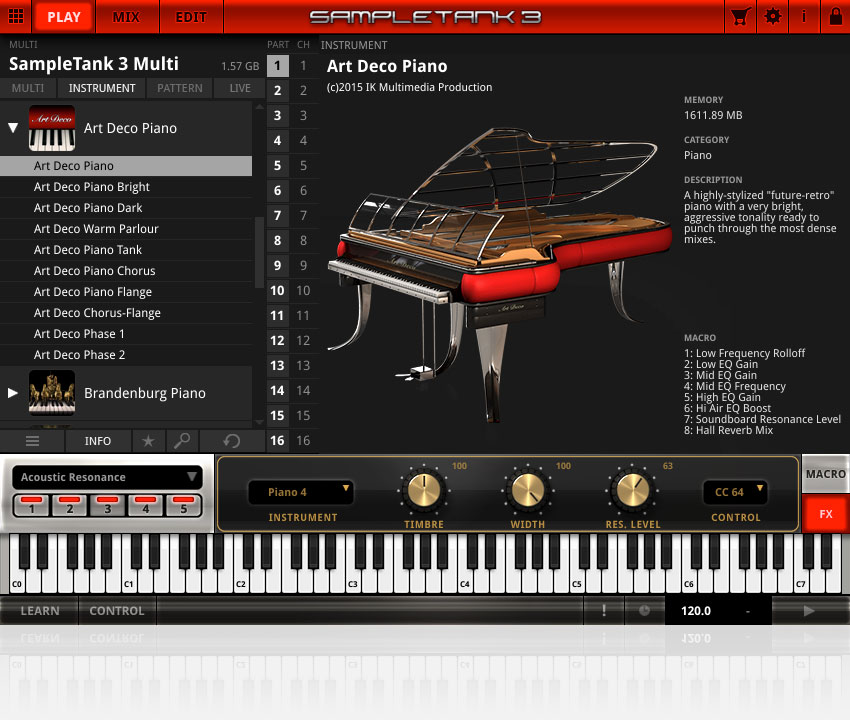The image size is (850, 720).
Task: Select part 10
Action: tap(278, 291)
